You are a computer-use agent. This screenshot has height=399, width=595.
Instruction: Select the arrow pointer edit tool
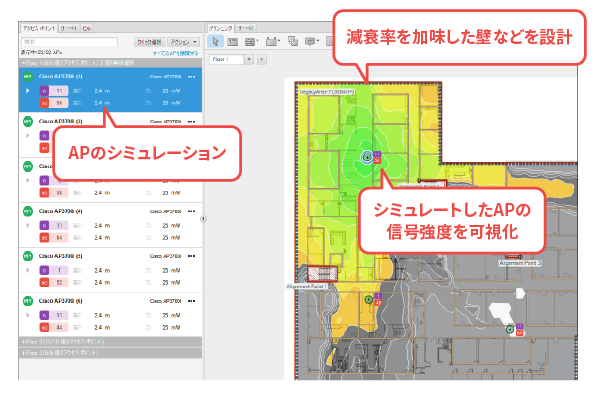click(x=216, y=41)
